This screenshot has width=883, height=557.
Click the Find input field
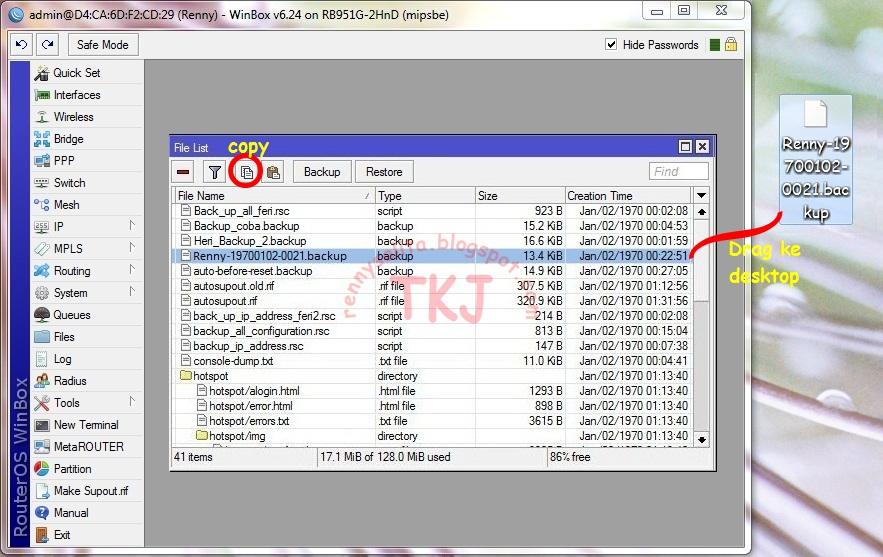[679, 171]
